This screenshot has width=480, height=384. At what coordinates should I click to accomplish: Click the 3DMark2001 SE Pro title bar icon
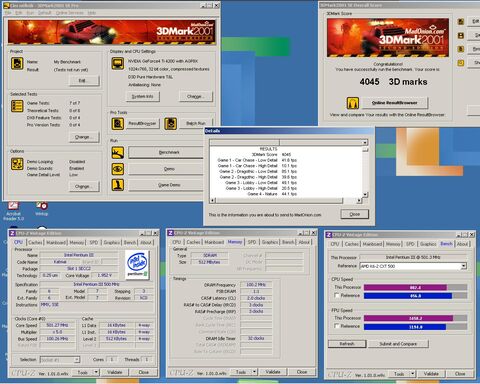(6, 6)
